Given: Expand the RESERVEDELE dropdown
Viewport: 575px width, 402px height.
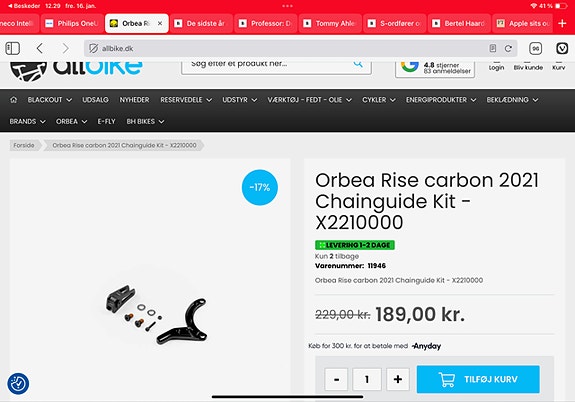Looking at the screenshot, I should coord(186,100).
